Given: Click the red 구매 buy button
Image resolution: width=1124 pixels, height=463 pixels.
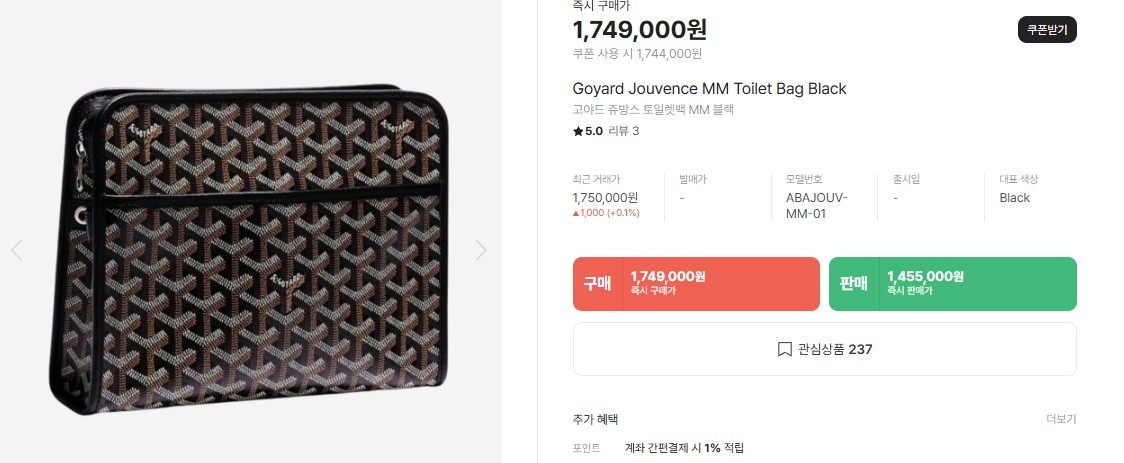Looking at the screenshot, I should tap(696, 284).
